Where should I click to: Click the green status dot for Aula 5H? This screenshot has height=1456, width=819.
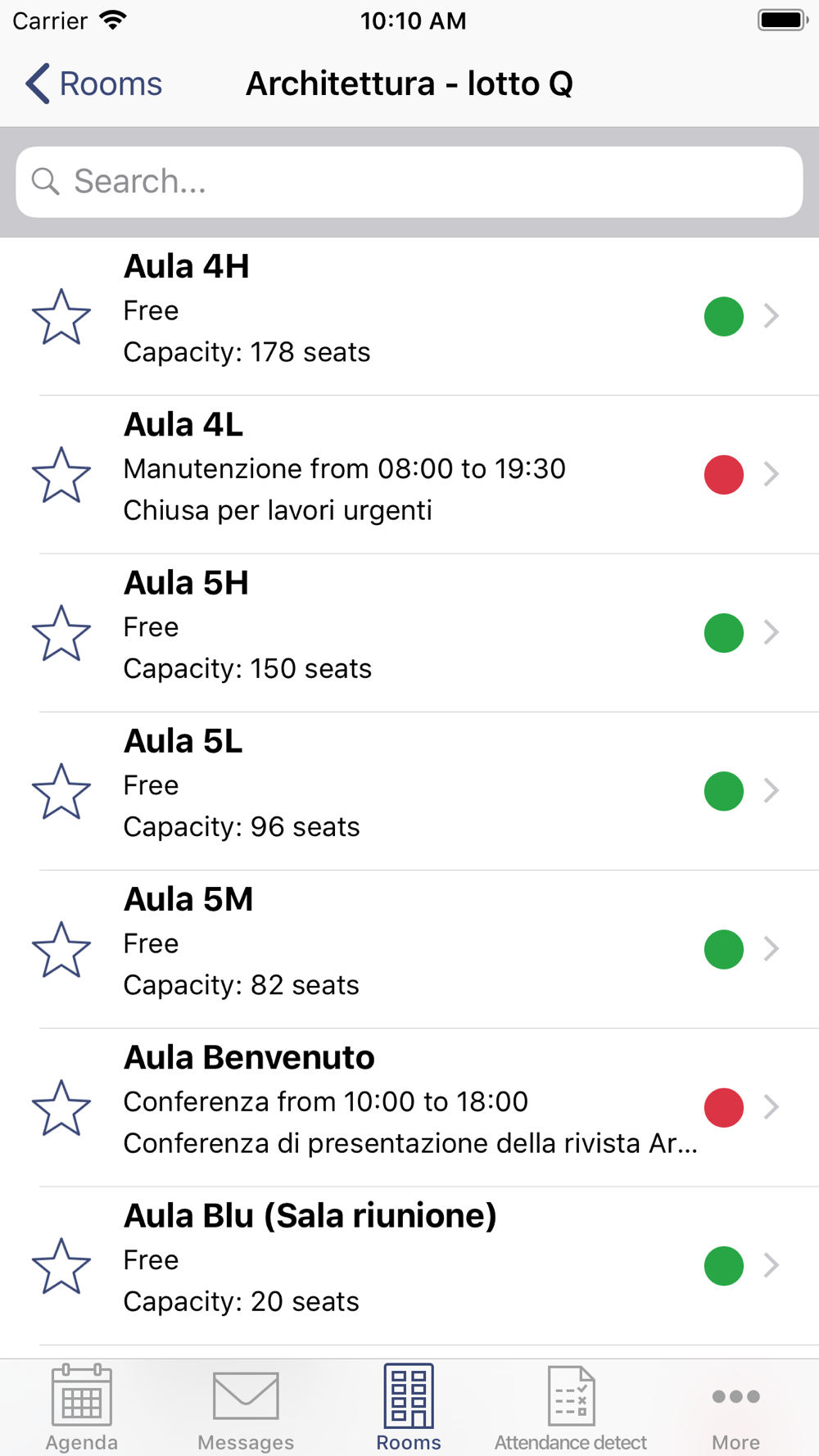724,633
